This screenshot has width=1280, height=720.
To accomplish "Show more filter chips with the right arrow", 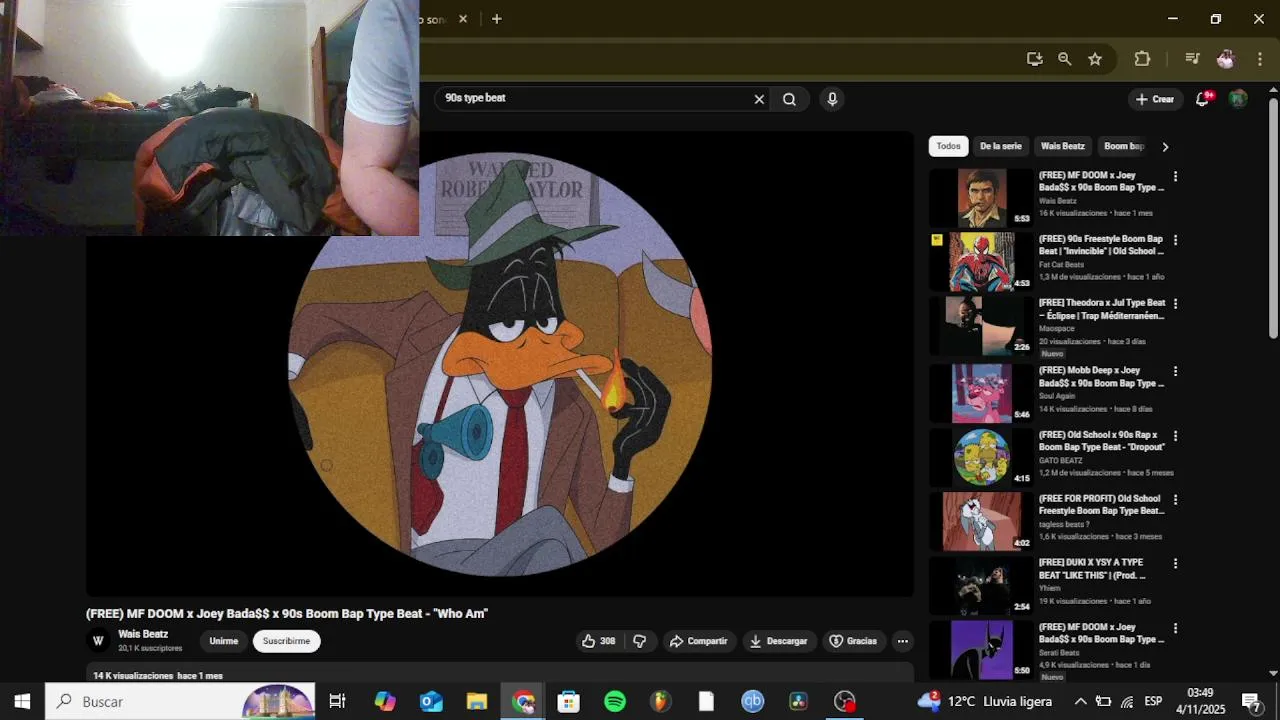I will [x=1165, y=146].
